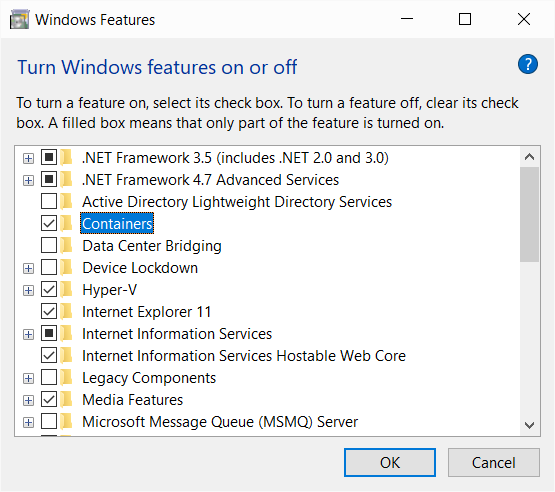Expand the Device Lockdown node
The image size is (555, 492).
click(28, 268)
